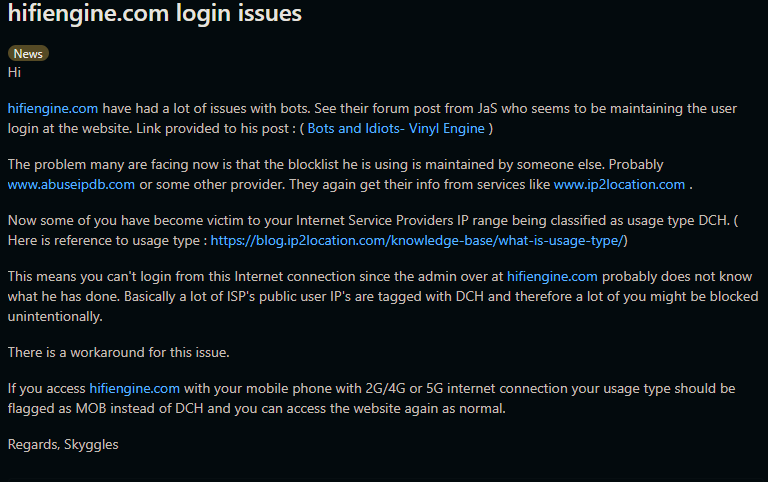Open the blog.ip2location.com what-is-usage-type URL
Viewport: 768px width, 482px height.
point(417,241)
